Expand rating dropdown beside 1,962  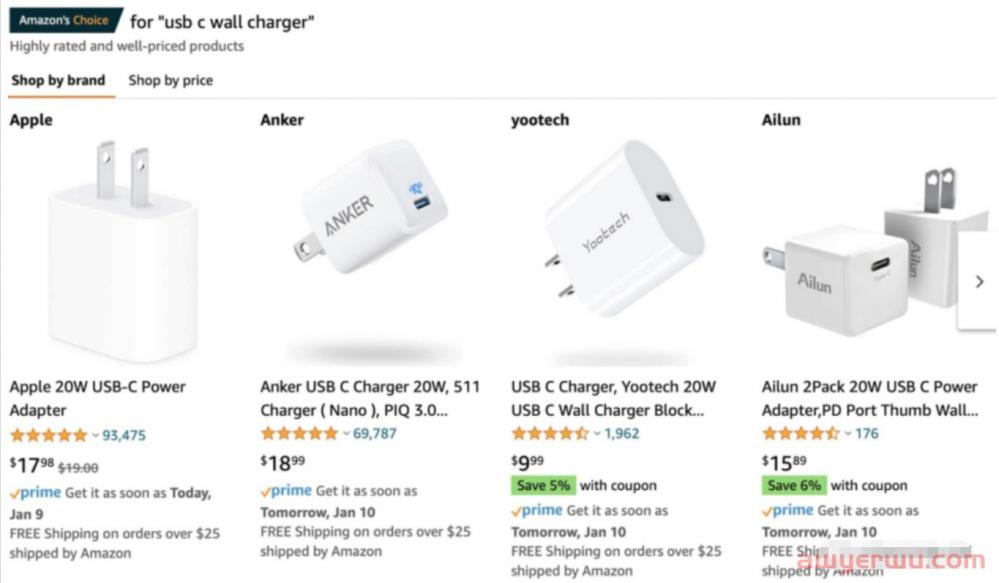598,434
